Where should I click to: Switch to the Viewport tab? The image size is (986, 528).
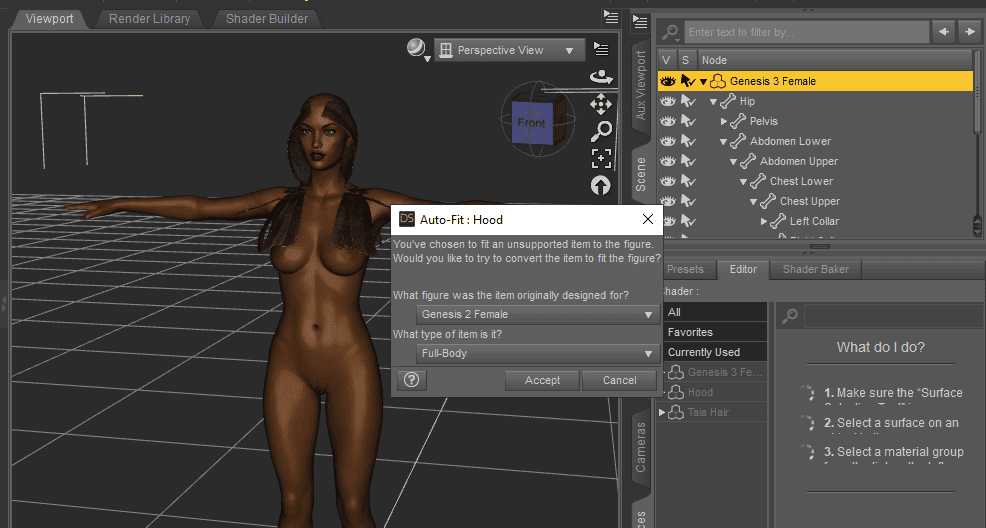[x=49, y=19]
